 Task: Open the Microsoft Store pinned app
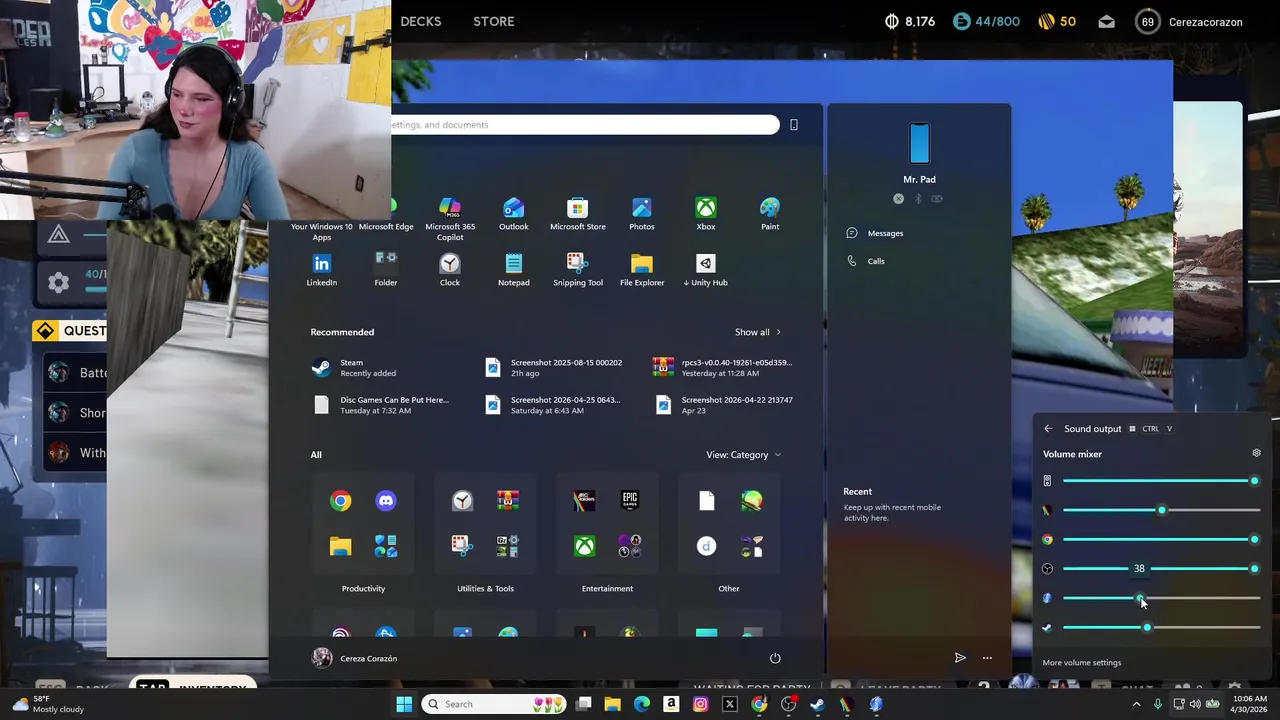[x=578, y=214]
